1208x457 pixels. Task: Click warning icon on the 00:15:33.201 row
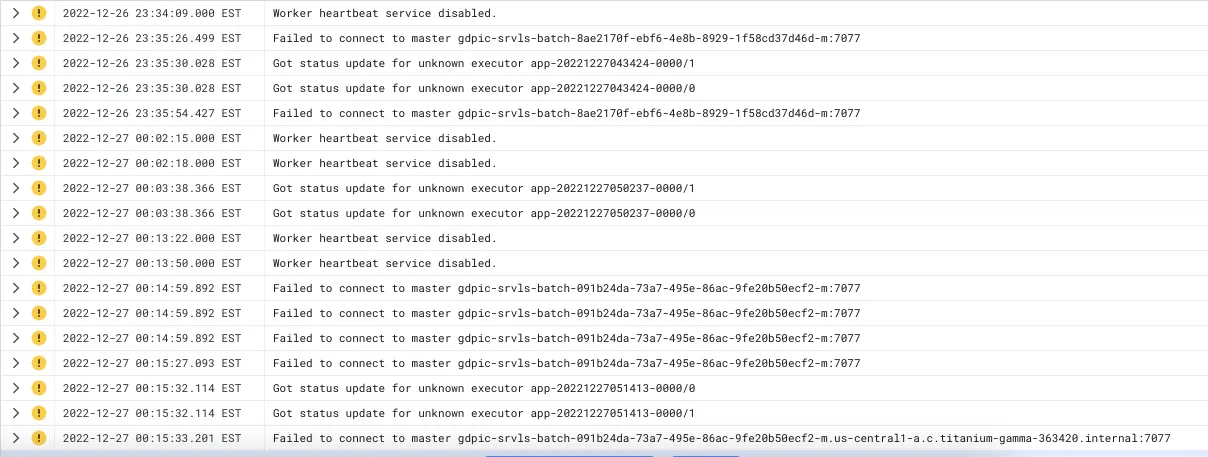38,438
